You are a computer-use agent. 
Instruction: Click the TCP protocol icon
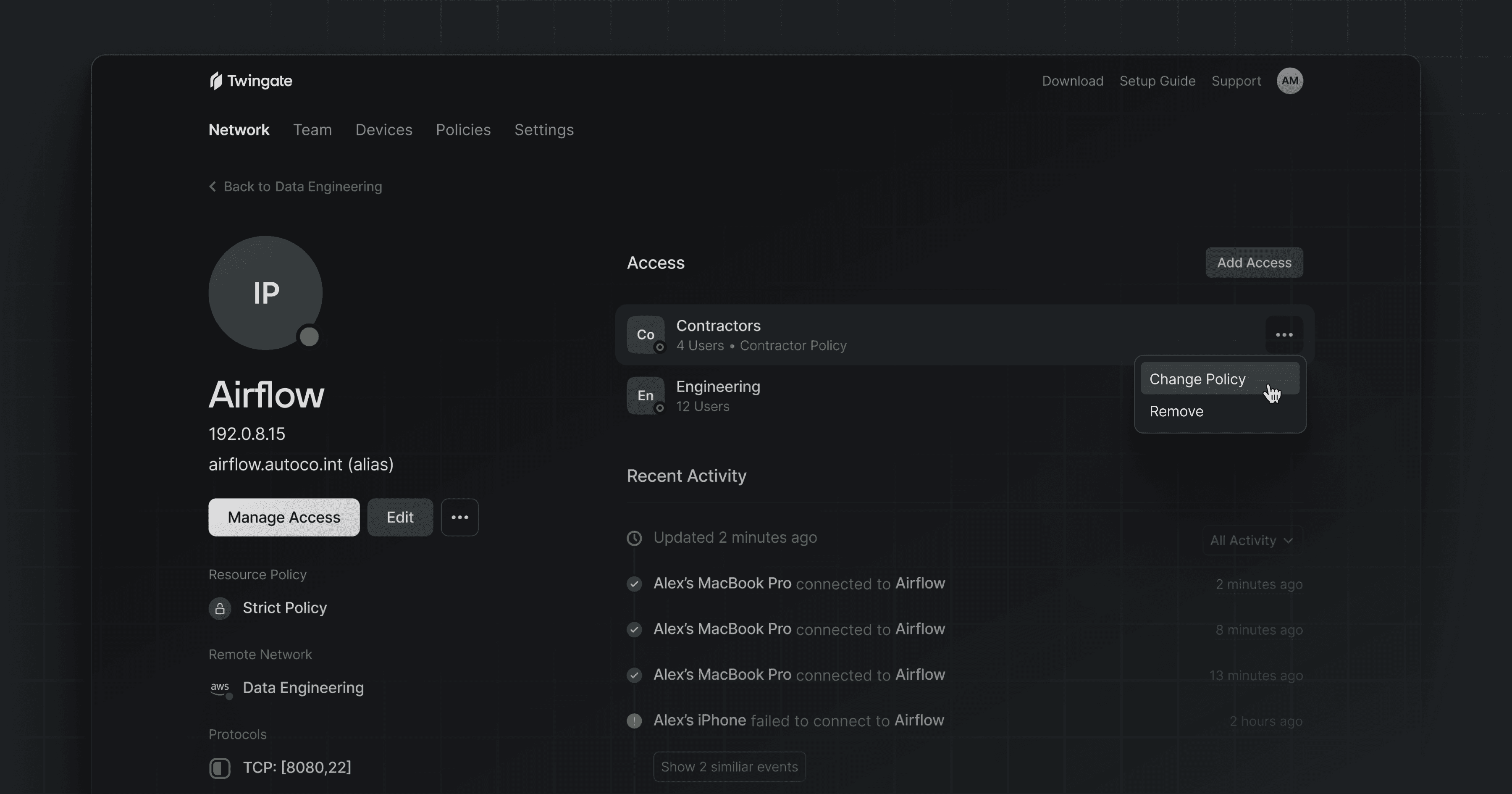(220, 768)
